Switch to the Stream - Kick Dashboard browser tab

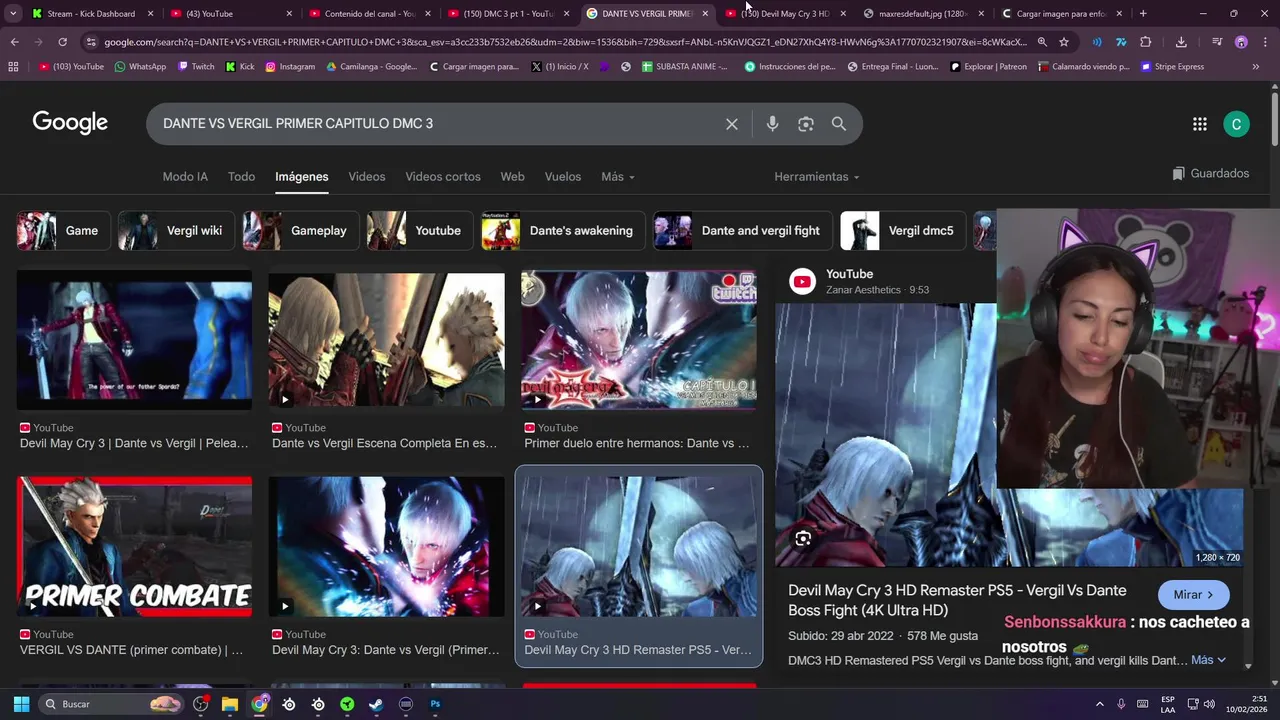(90, 14)
